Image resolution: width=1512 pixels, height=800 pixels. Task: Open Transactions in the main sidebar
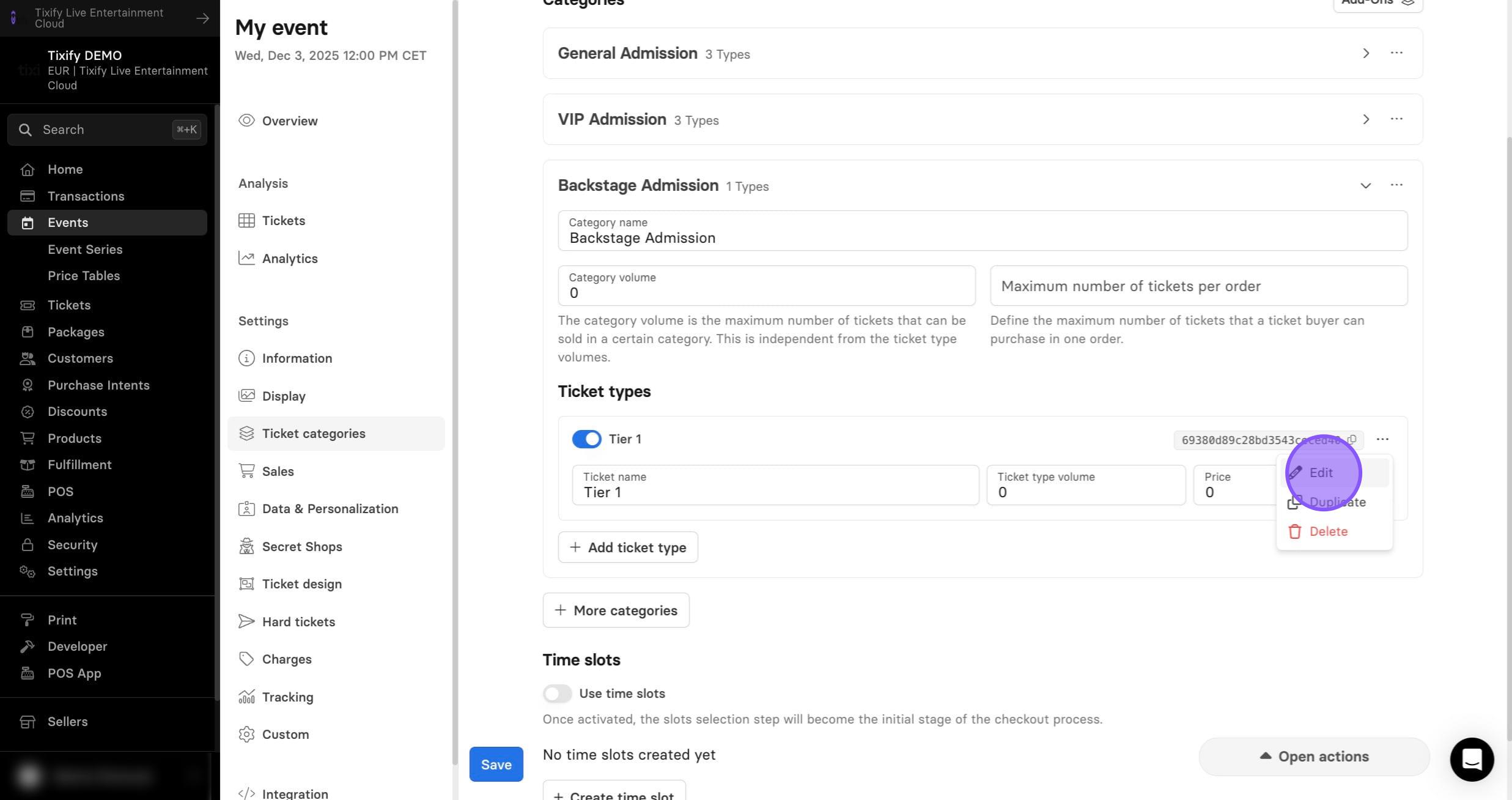[107, 196]
